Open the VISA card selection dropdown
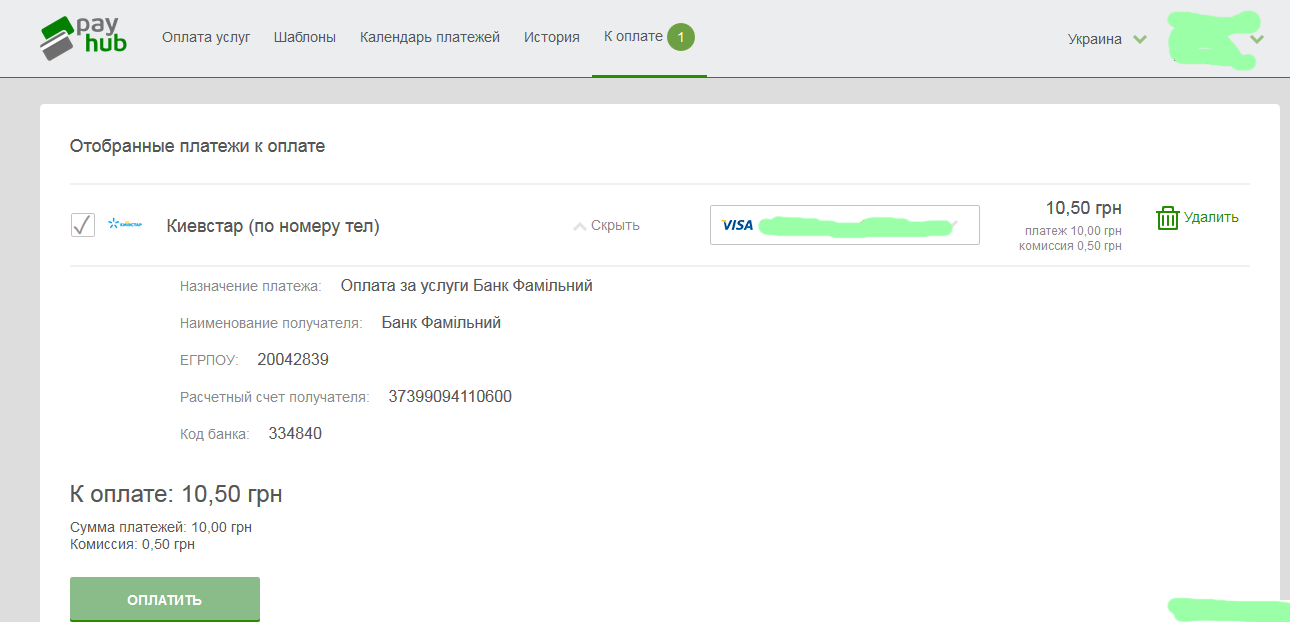The height and width of the screenshot is (622, 1290). (845, 225)
